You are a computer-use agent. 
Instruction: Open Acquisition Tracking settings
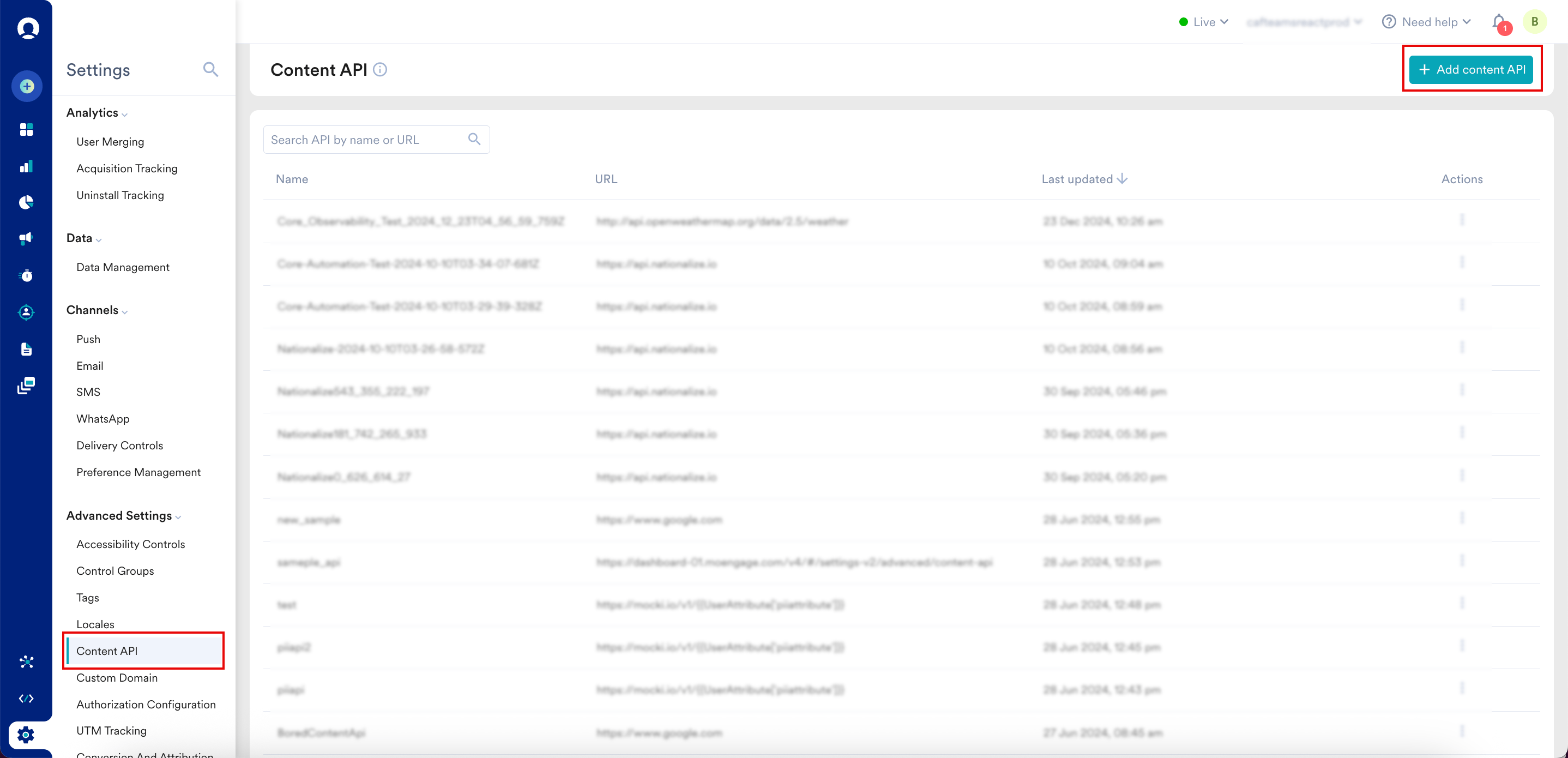coord(126,169)
